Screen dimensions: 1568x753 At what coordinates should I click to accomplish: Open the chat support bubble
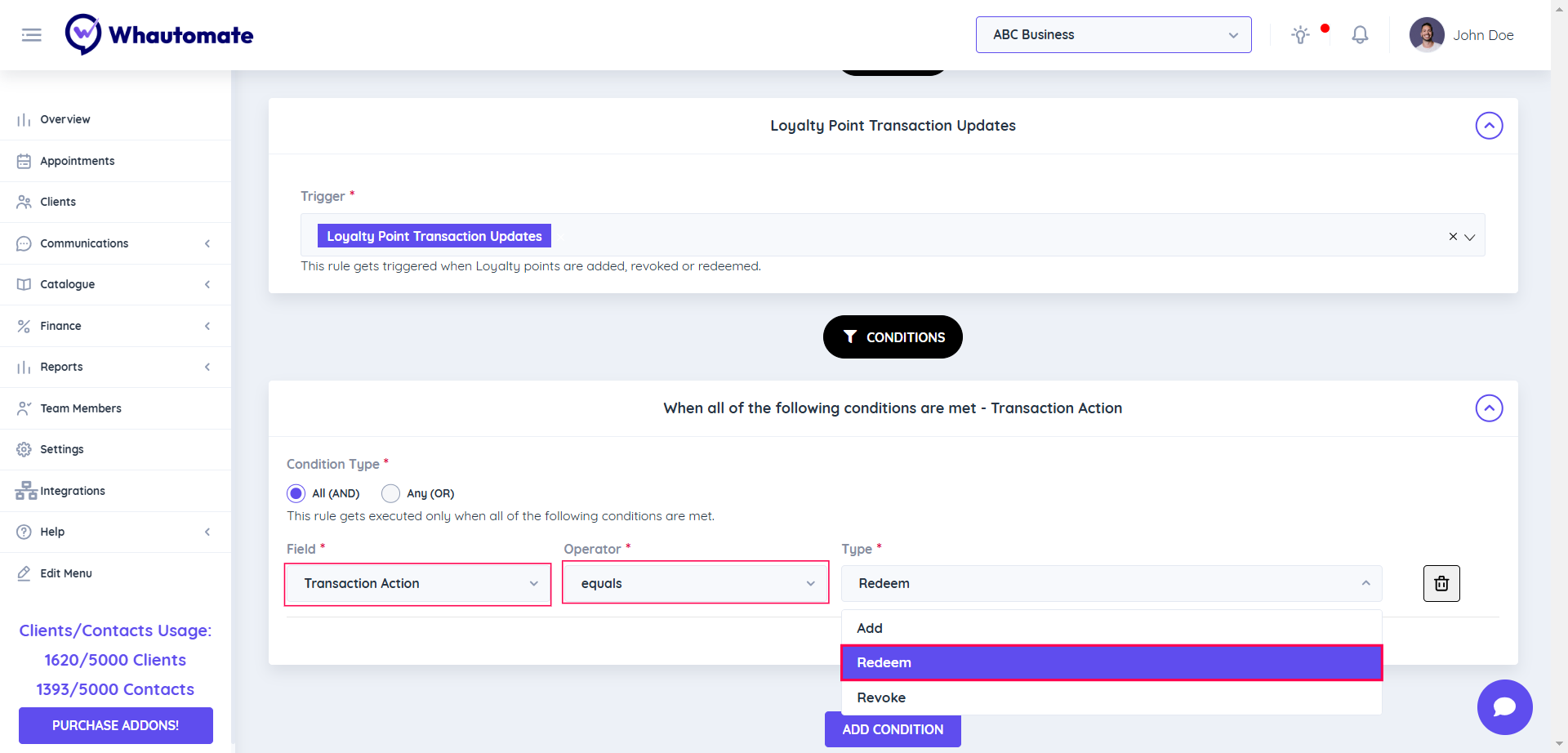click(1504, 706)
